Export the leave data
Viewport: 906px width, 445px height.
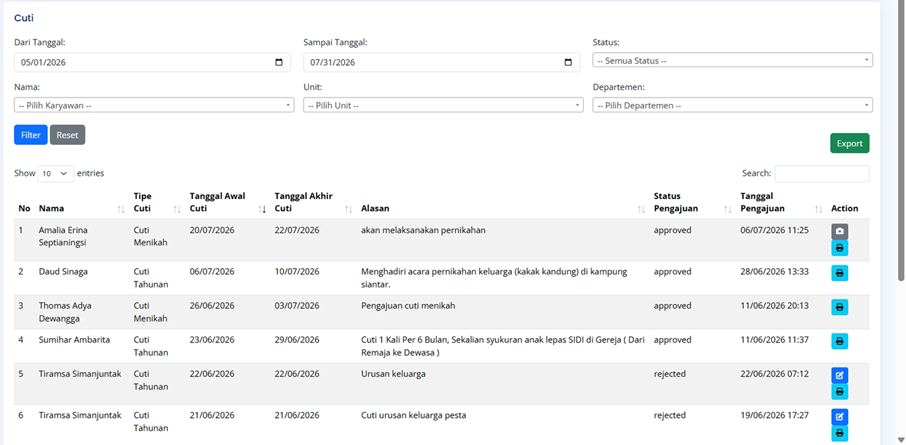coord(849,143)
